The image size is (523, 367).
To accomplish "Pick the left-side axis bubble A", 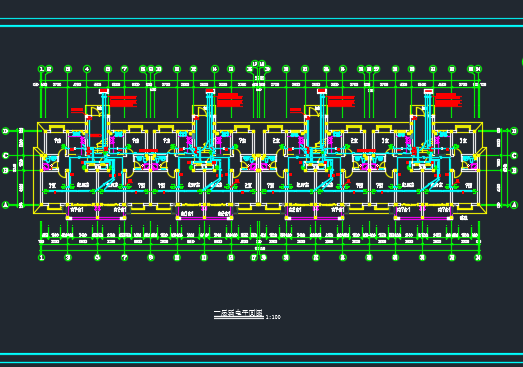I will coord(6,205).
